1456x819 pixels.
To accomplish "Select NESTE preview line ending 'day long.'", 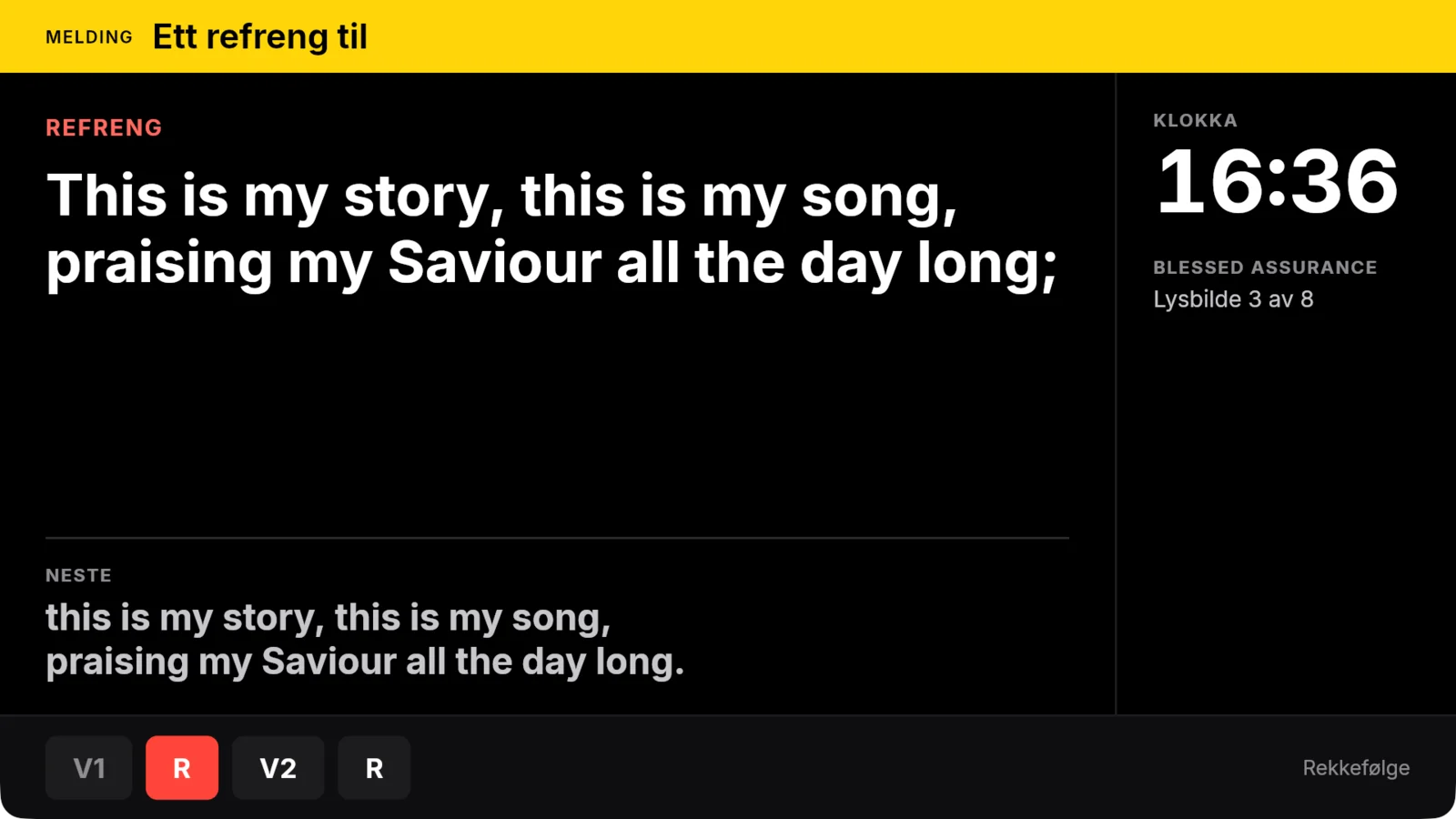I will click(x=365, y=662).
